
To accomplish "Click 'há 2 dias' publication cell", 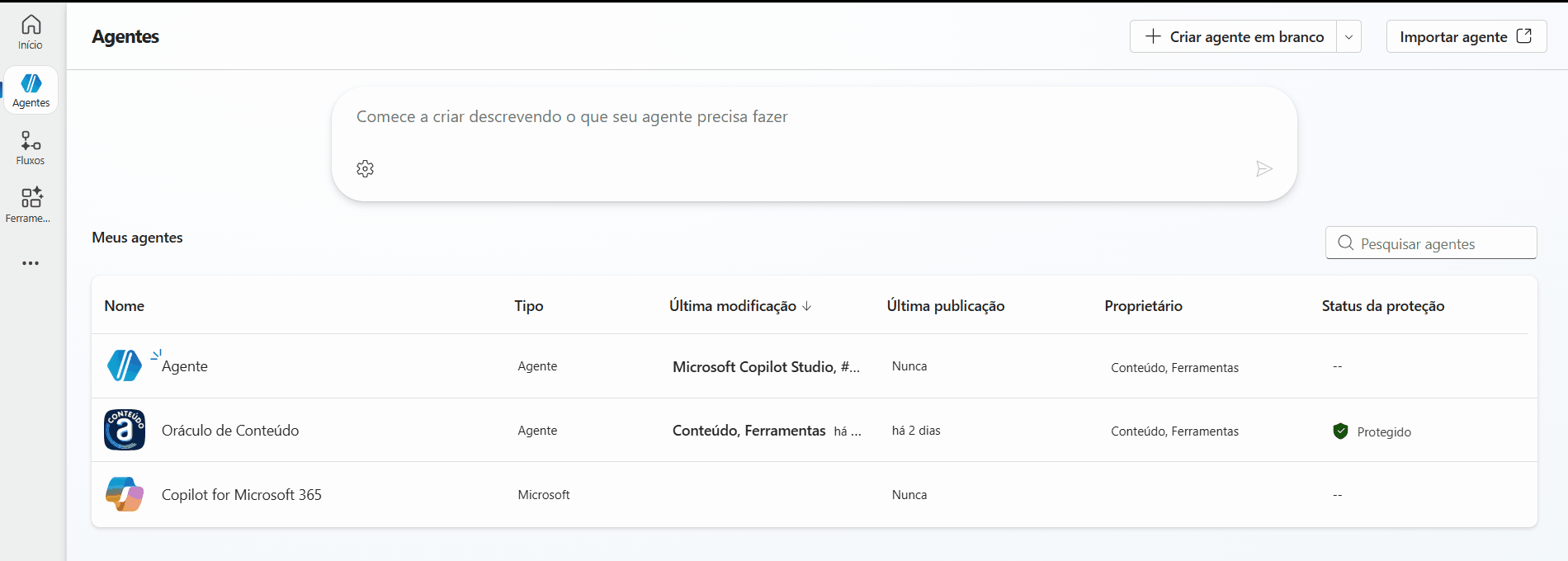I will point(916,431).
